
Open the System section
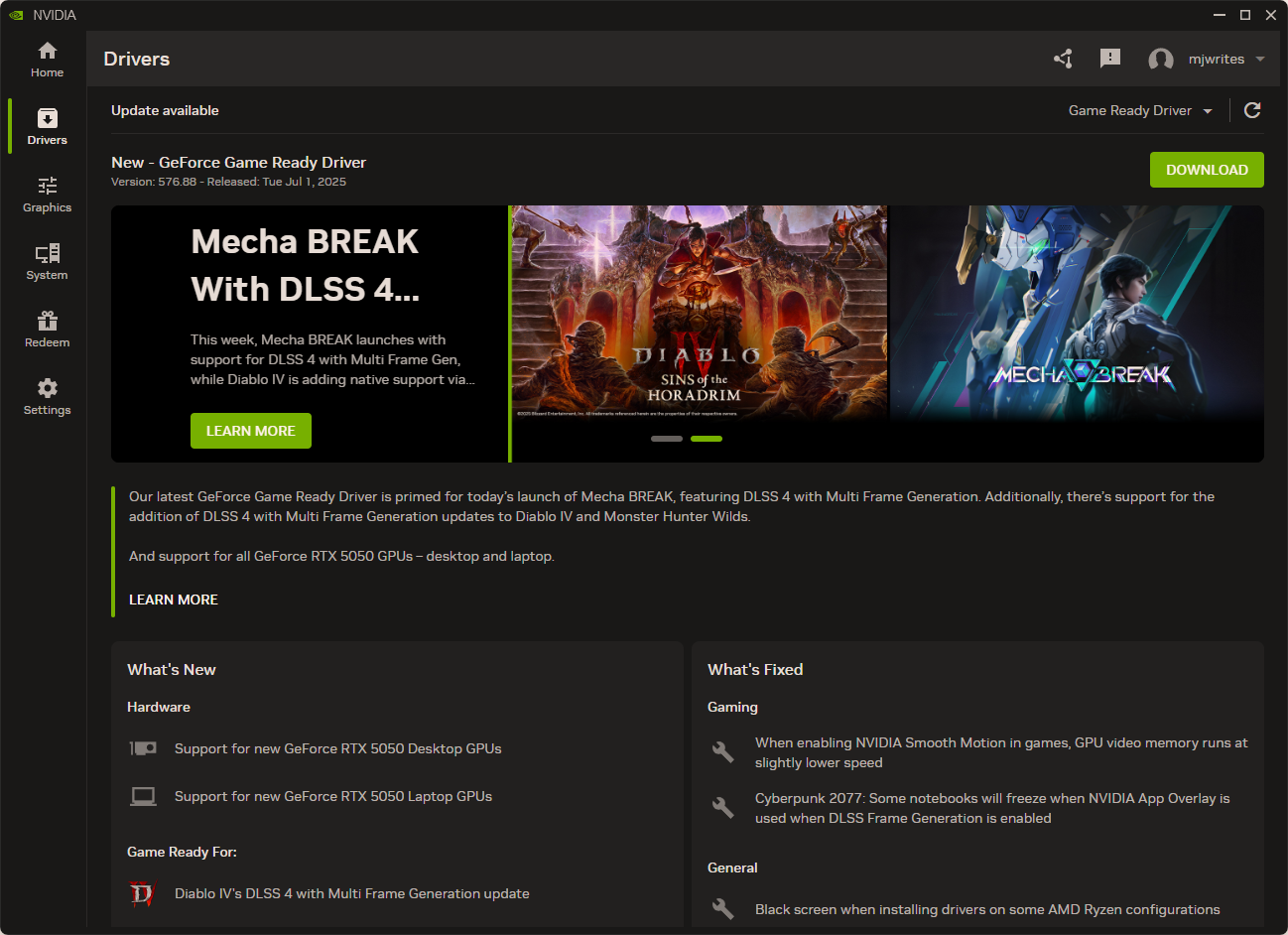(47, 262)
